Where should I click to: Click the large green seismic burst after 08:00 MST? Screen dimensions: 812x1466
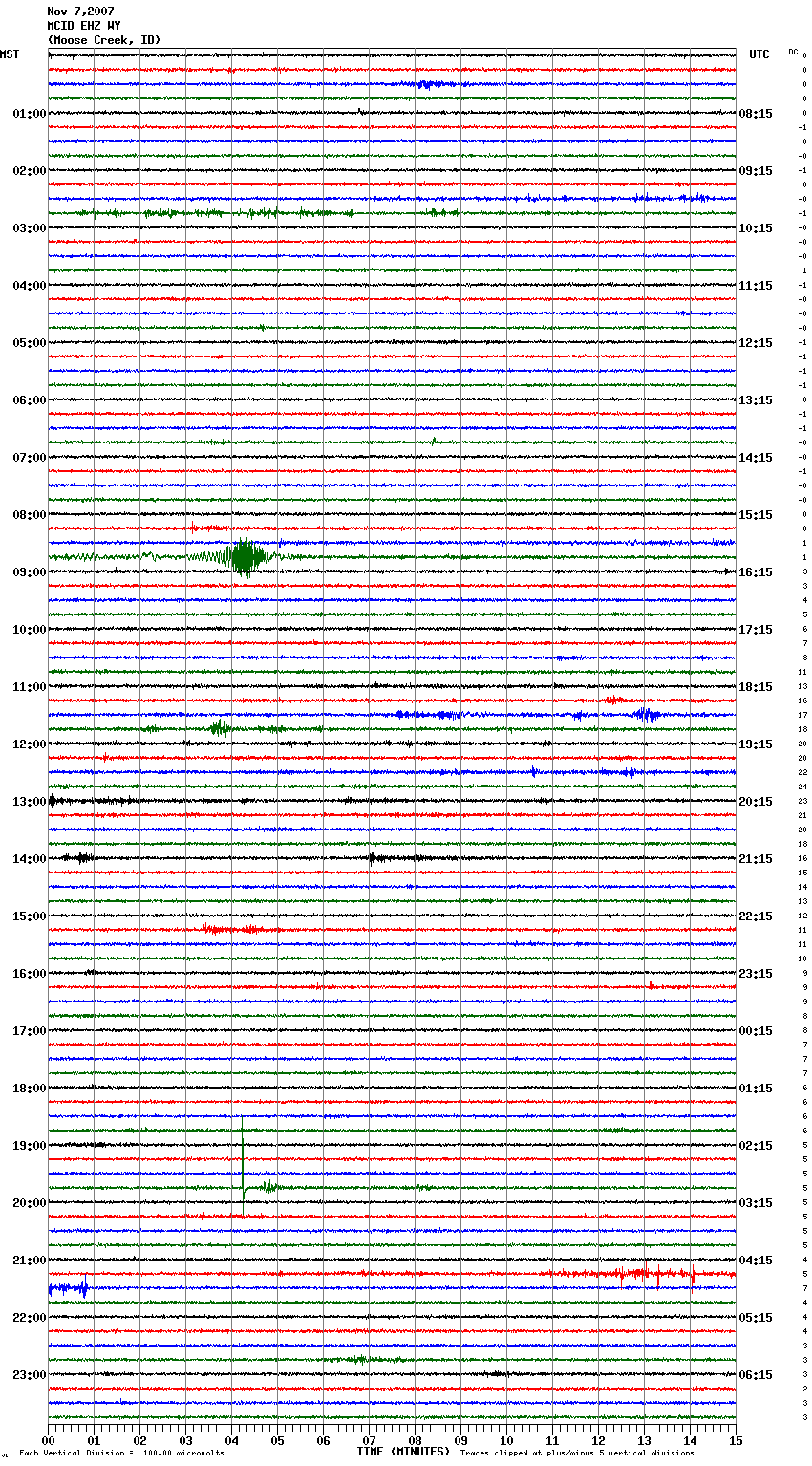245,557
